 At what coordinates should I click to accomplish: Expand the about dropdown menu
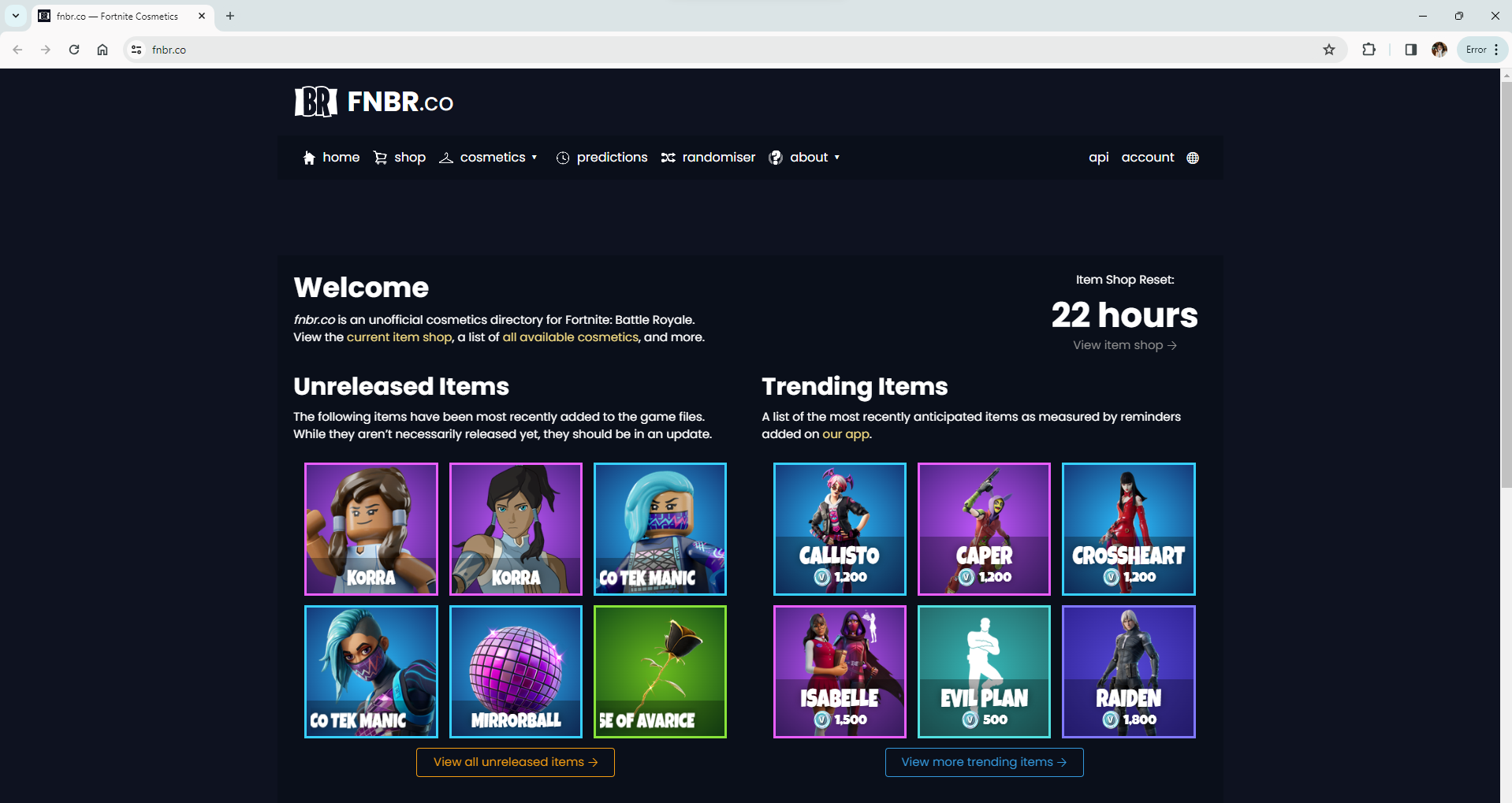click(805, 158)
